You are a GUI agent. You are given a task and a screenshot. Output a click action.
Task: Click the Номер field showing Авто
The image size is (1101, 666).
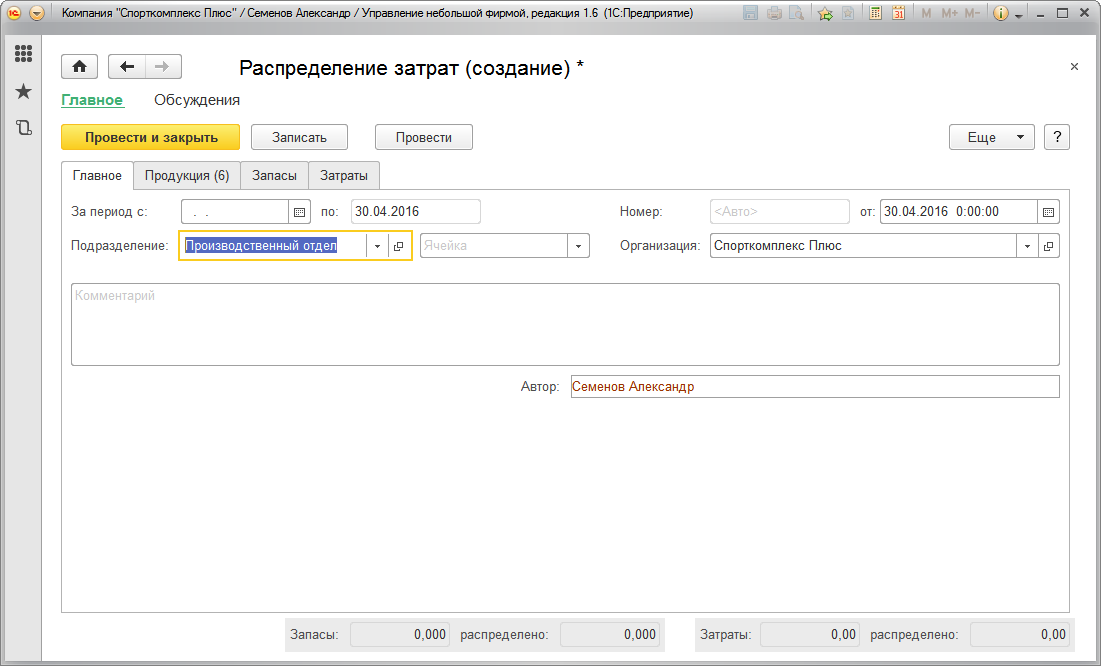[779, 211]
